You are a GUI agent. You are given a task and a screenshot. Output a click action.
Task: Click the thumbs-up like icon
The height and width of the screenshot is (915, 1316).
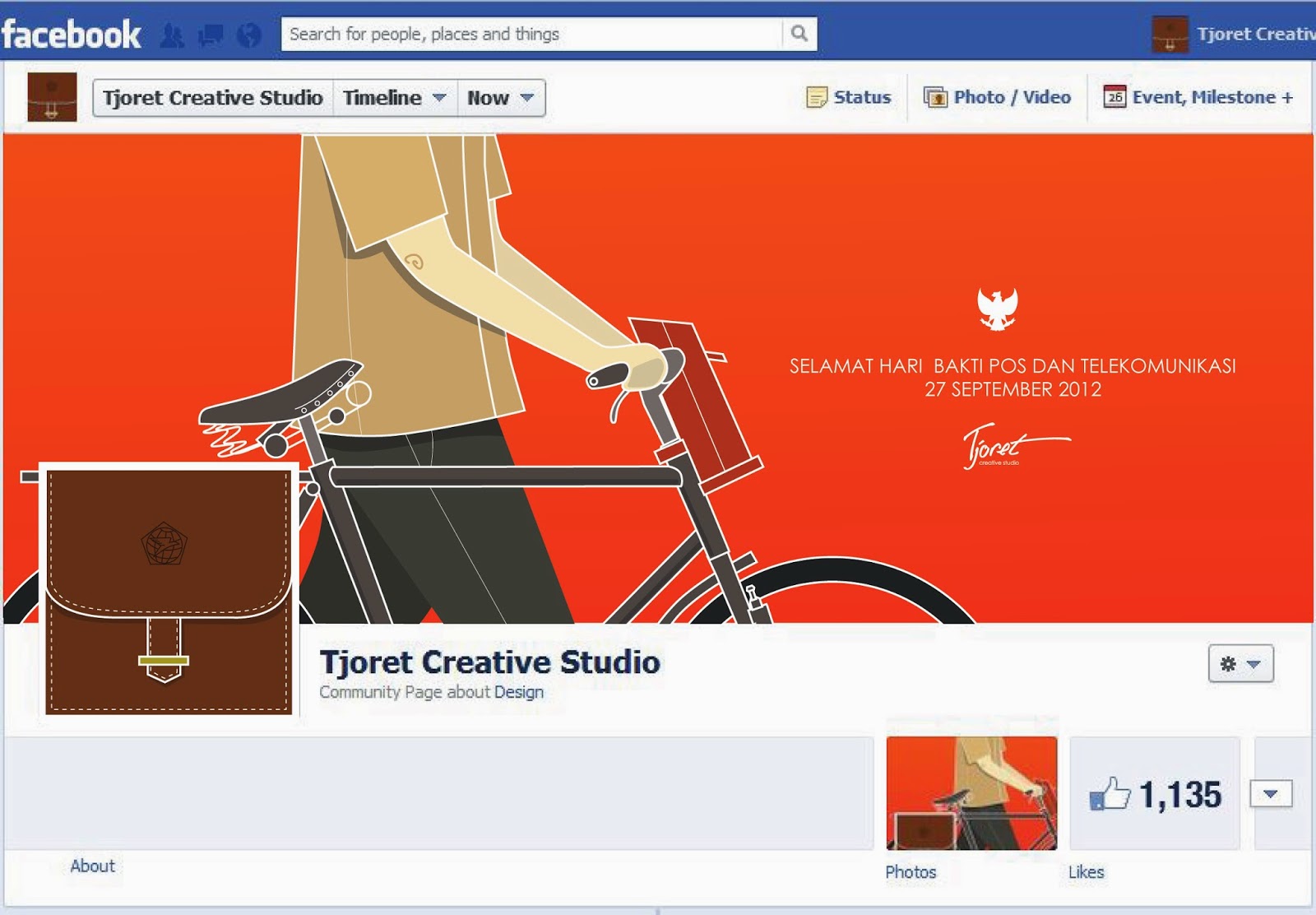(1110, 794)
